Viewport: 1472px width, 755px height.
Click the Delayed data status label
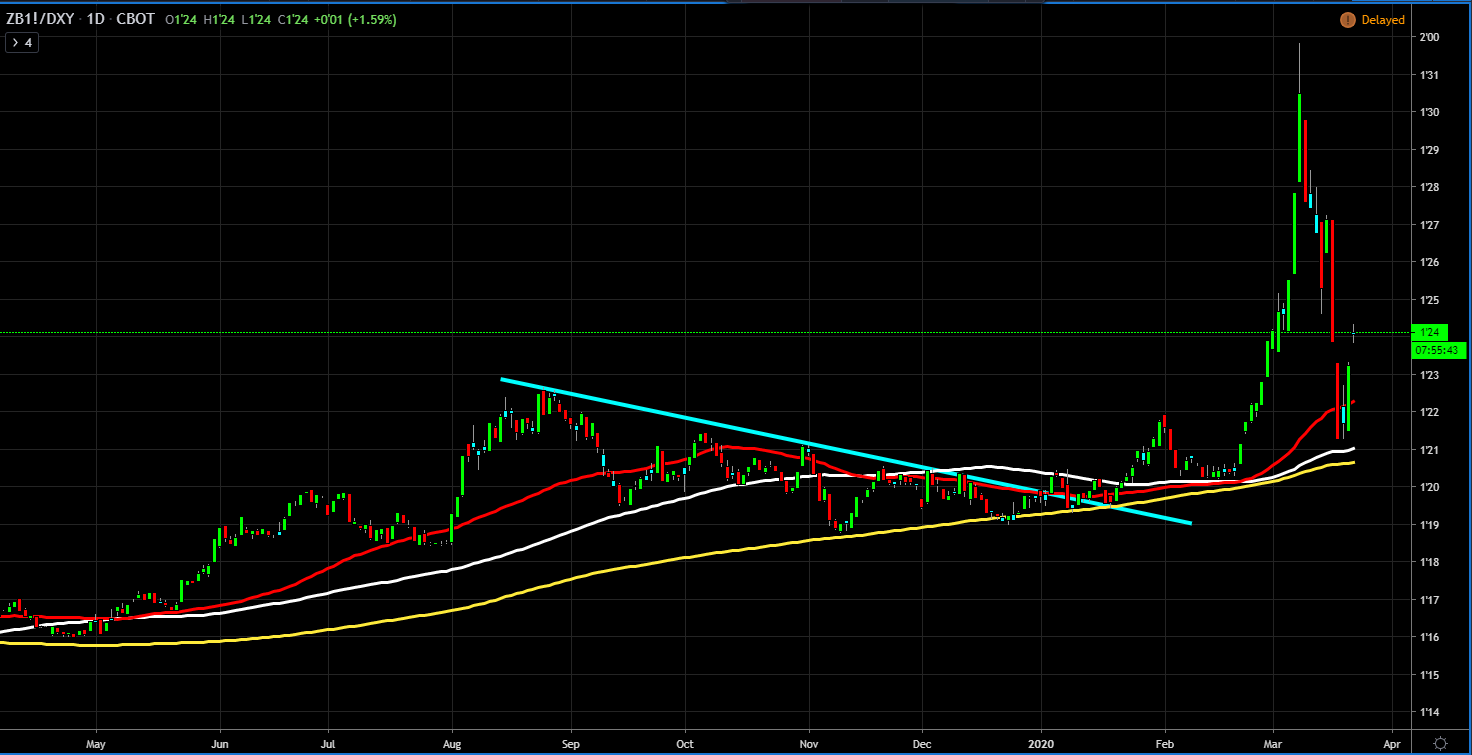pyautogui.click(x=1383, y=20)
